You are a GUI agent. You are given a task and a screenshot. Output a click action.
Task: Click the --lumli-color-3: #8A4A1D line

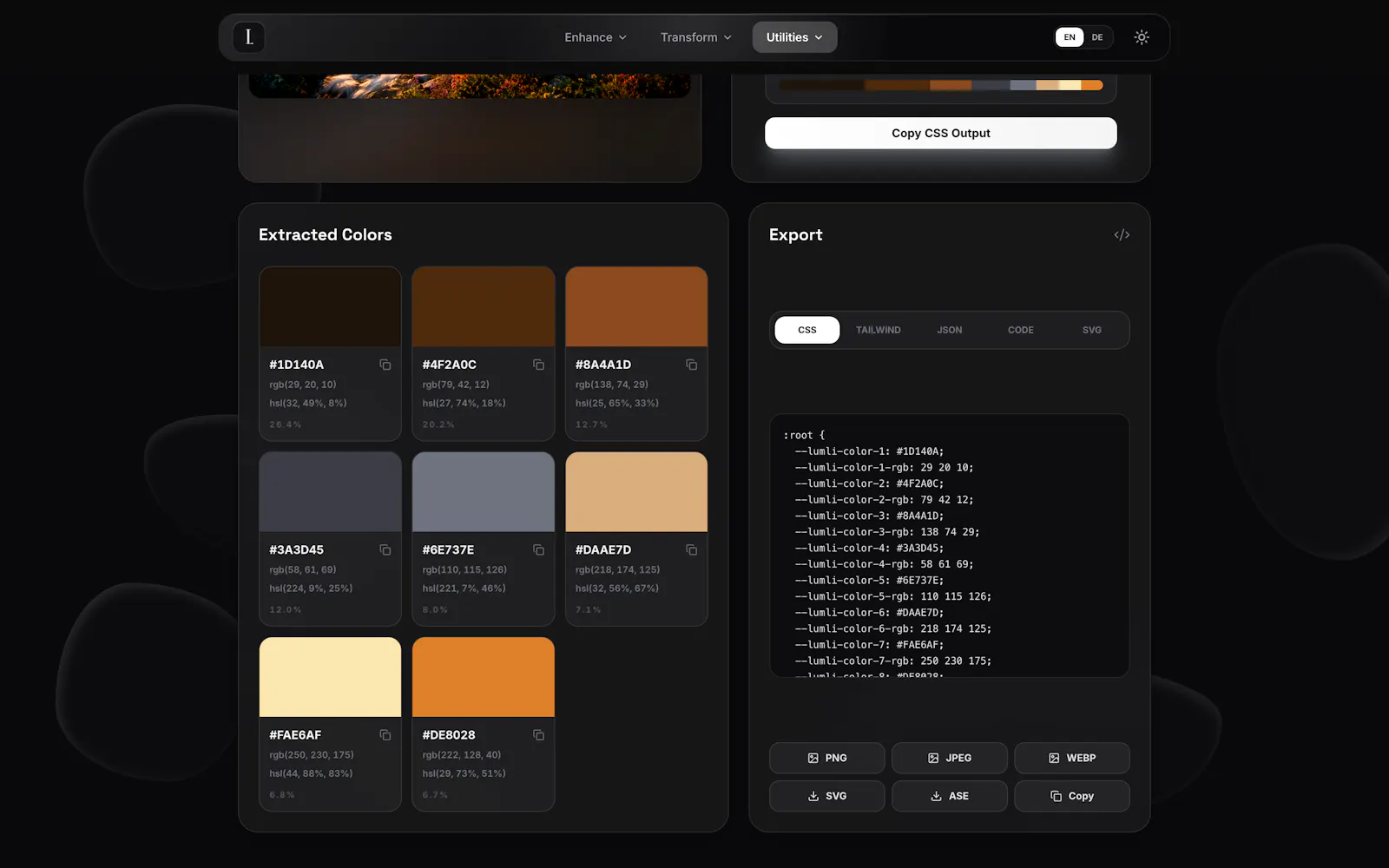click(869, 516)
